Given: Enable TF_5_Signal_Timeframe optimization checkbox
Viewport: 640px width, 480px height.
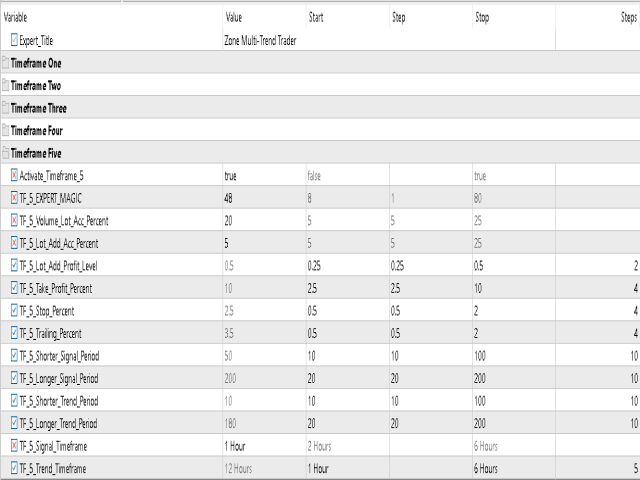Looking at the screenshot, I should [x=14, y=446].
